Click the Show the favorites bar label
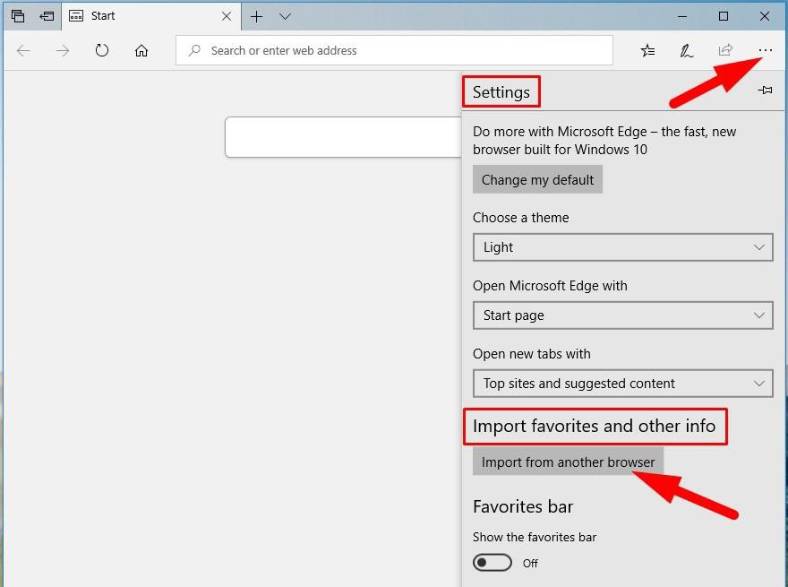This screenshot has width=788, height=587. pyautogui.click(x=534, y=537)
